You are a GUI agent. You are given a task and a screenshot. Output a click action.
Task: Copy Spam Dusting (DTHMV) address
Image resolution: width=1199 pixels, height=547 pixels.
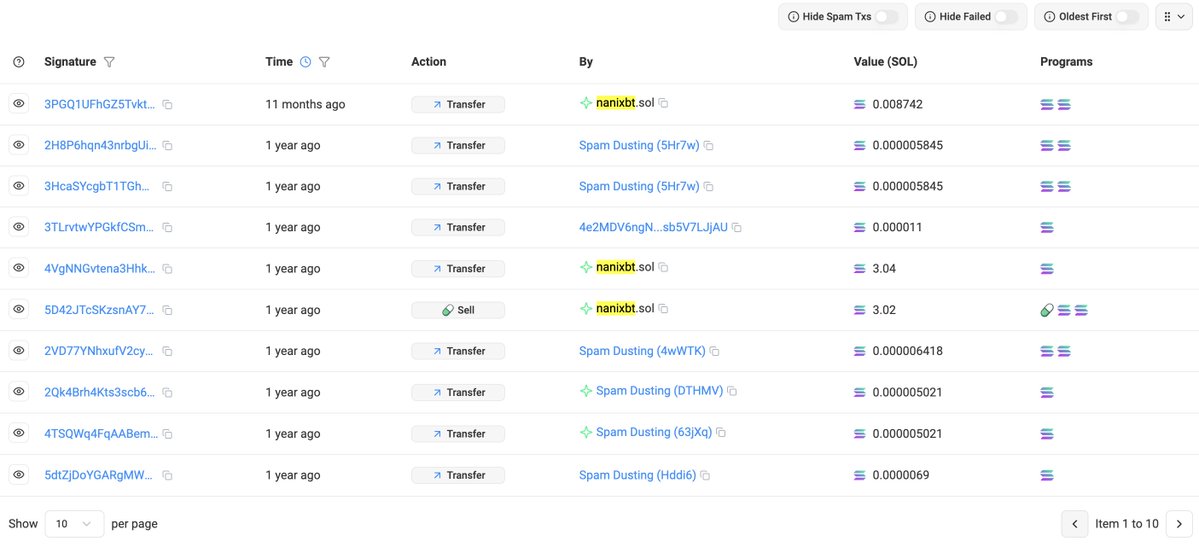[x=732, y=392]
